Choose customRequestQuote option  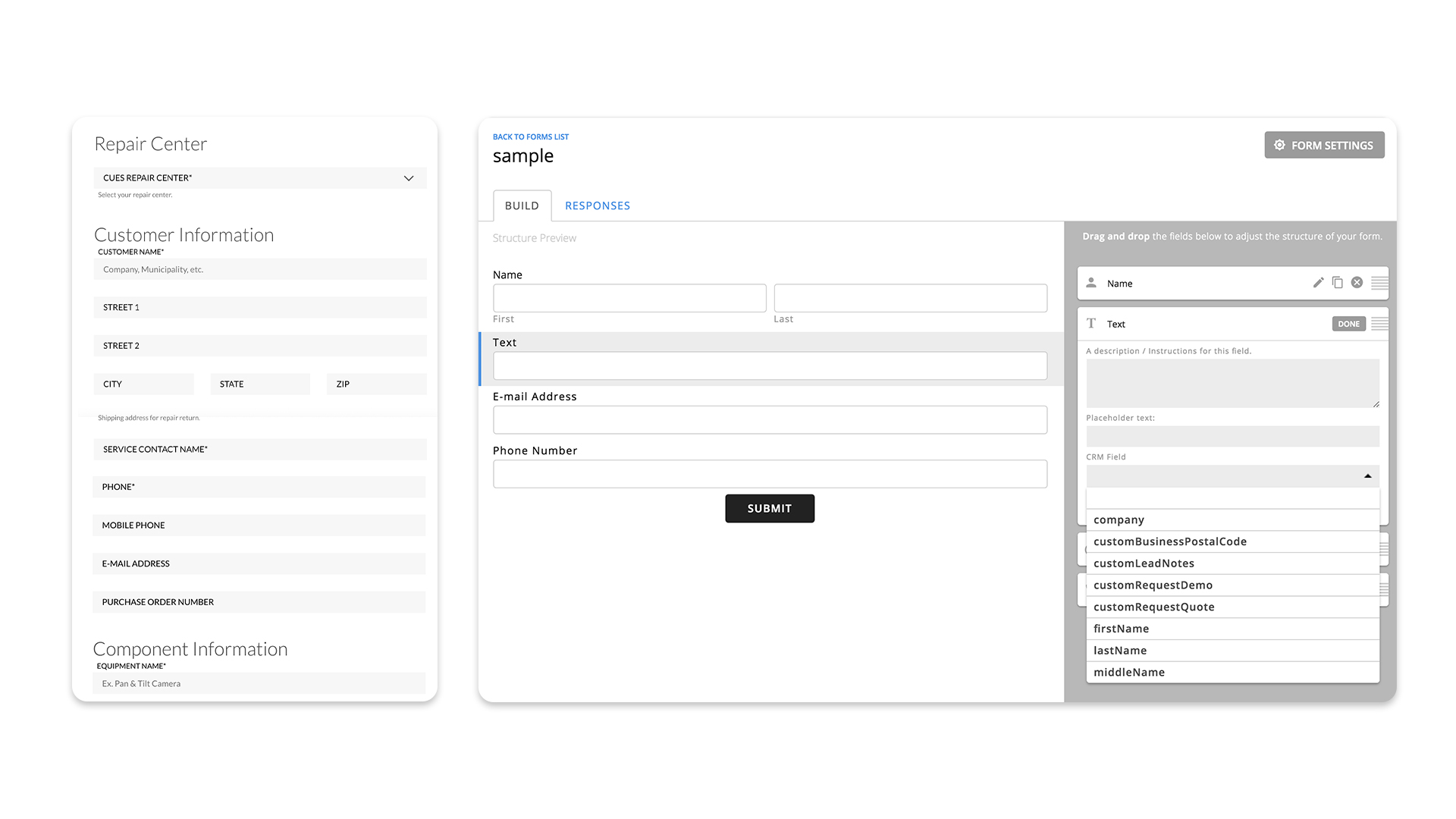1233,607
